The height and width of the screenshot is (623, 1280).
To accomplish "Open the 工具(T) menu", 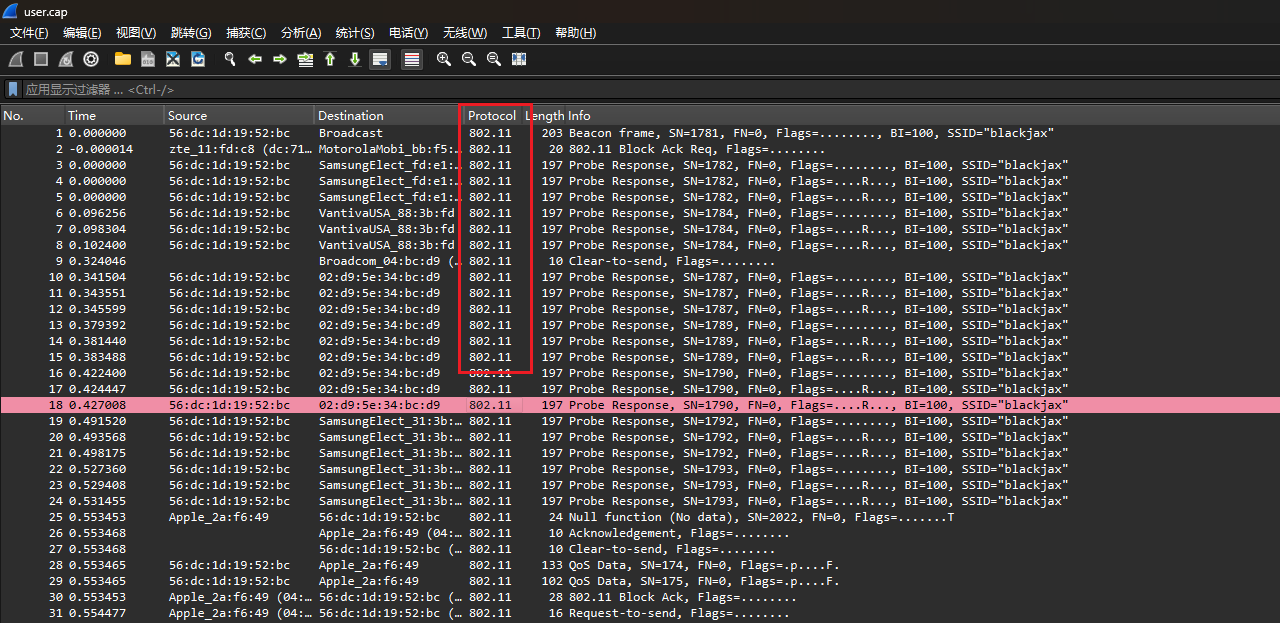I will (521, 33).
